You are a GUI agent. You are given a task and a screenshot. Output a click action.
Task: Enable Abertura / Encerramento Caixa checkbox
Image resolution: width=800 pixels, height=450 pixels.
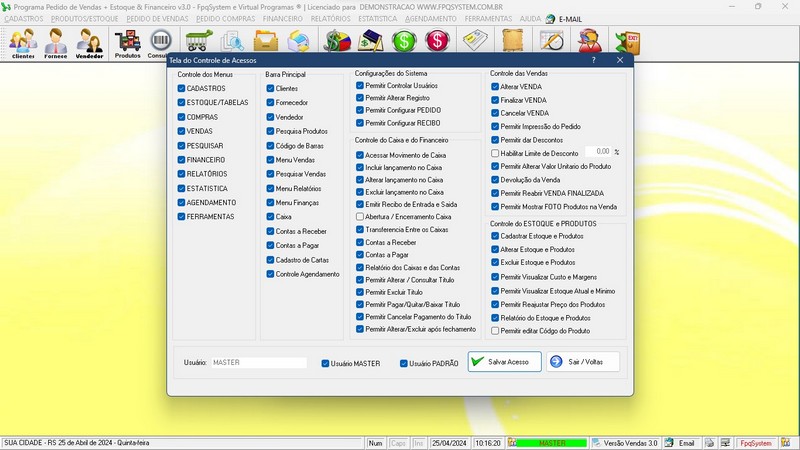pos(360,217)
